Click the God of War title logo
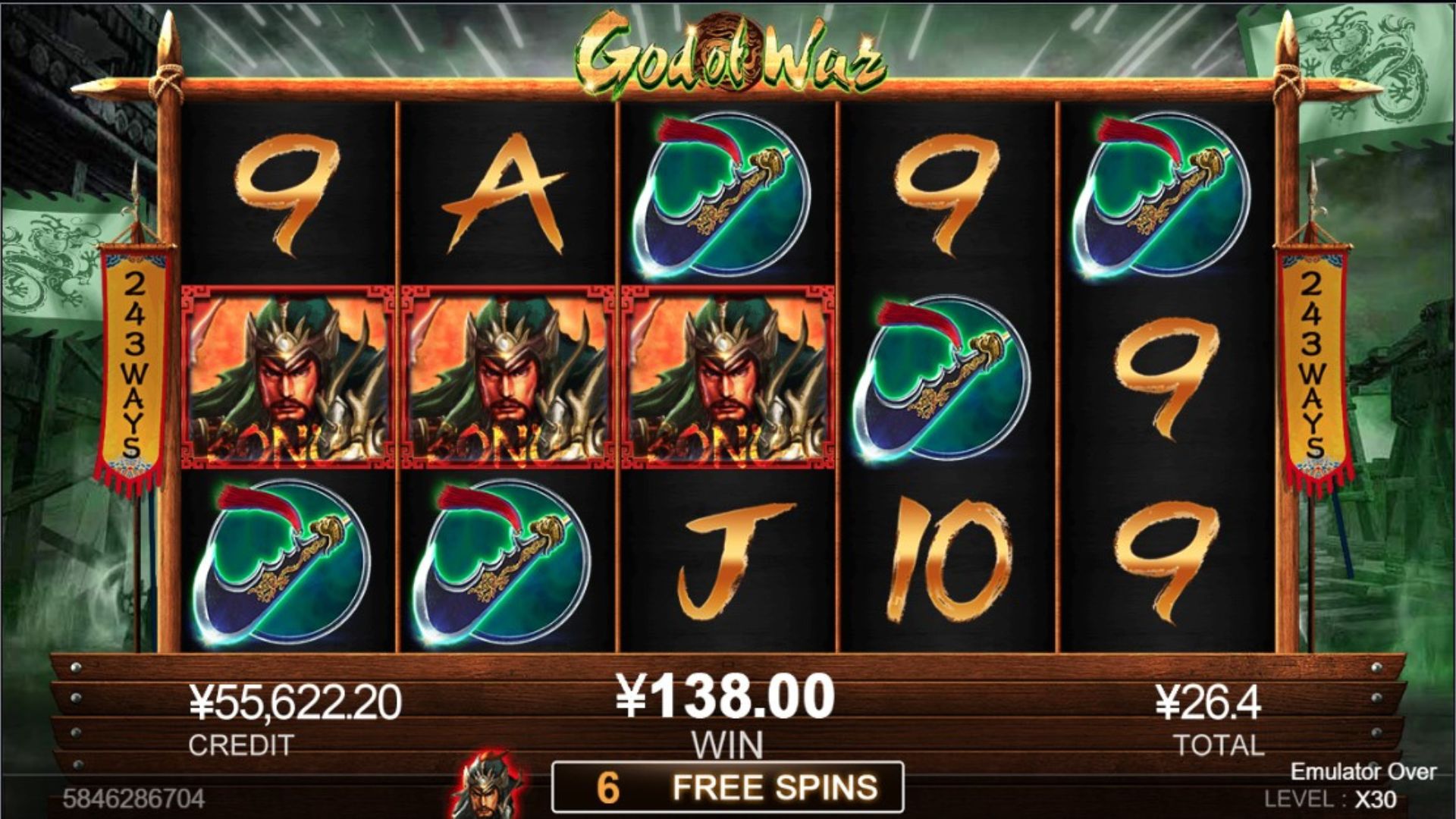 (x=730, y=55)
